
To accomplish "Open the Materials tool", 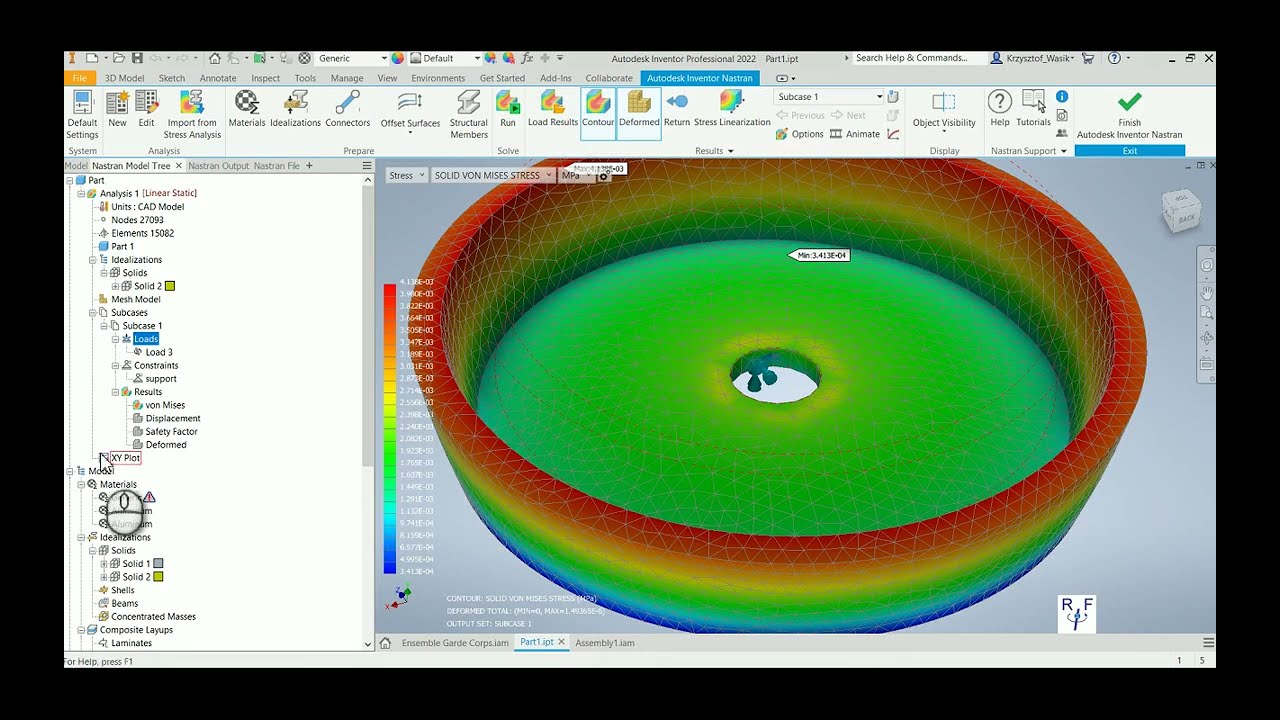I will click(247, 110).
